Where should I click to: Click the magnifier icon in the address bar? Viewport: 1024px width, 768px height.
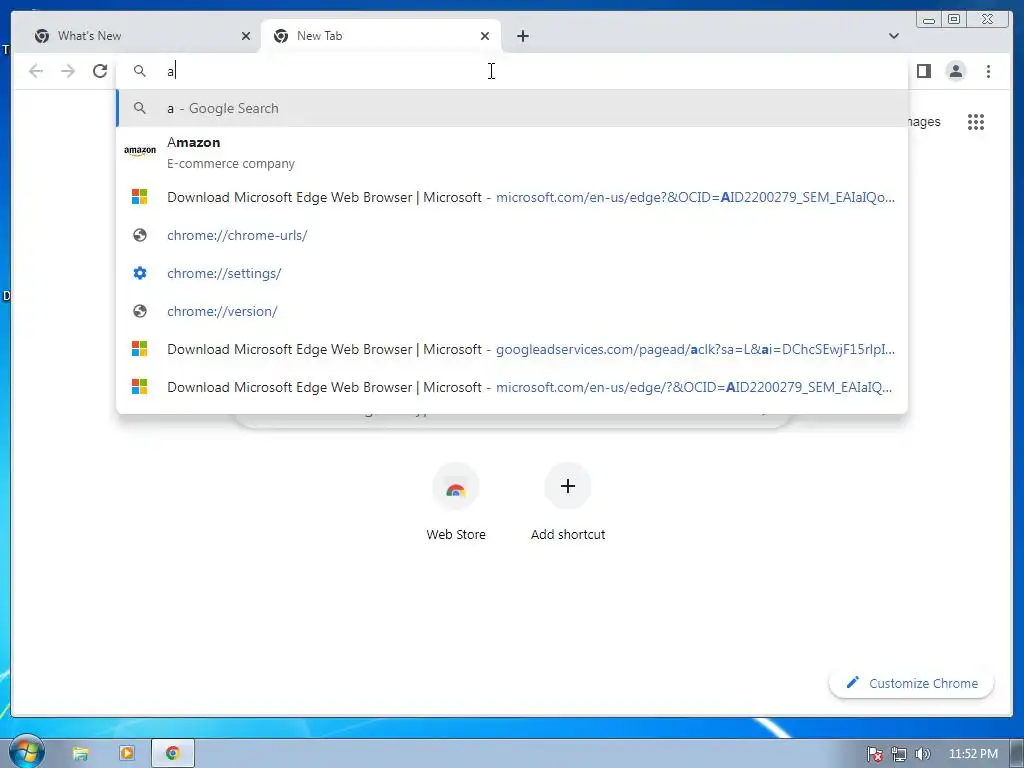pyautogui.click(x=140, y=71)
